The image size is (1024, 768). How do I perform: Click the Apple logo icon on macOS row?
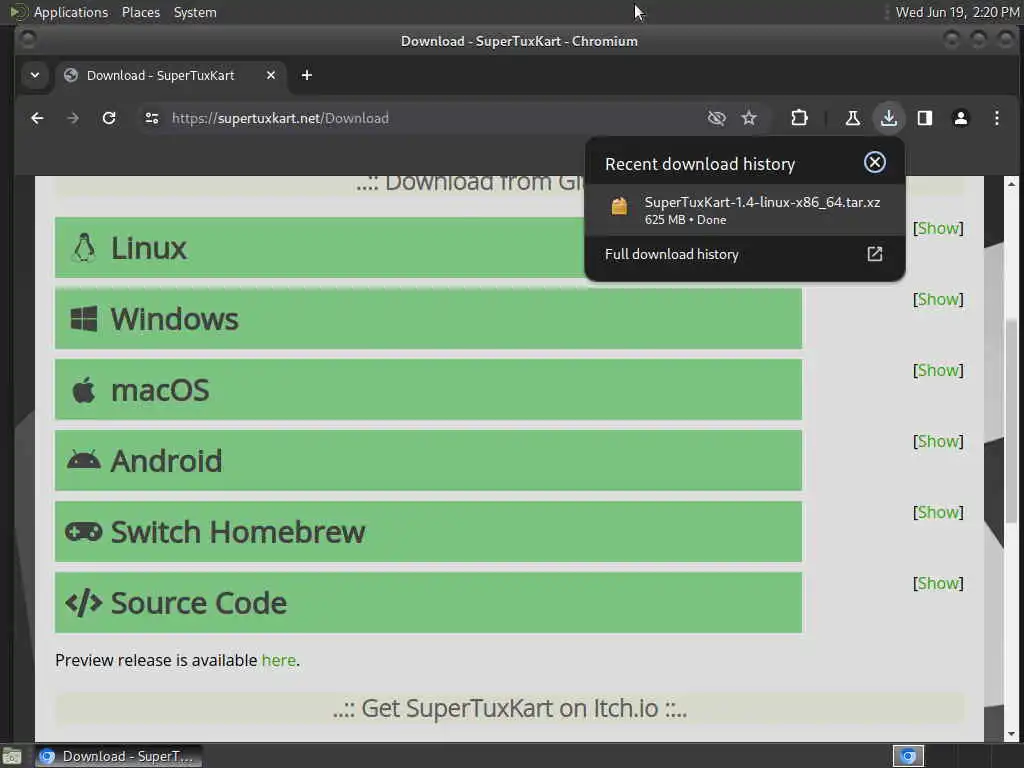[84, 391]
